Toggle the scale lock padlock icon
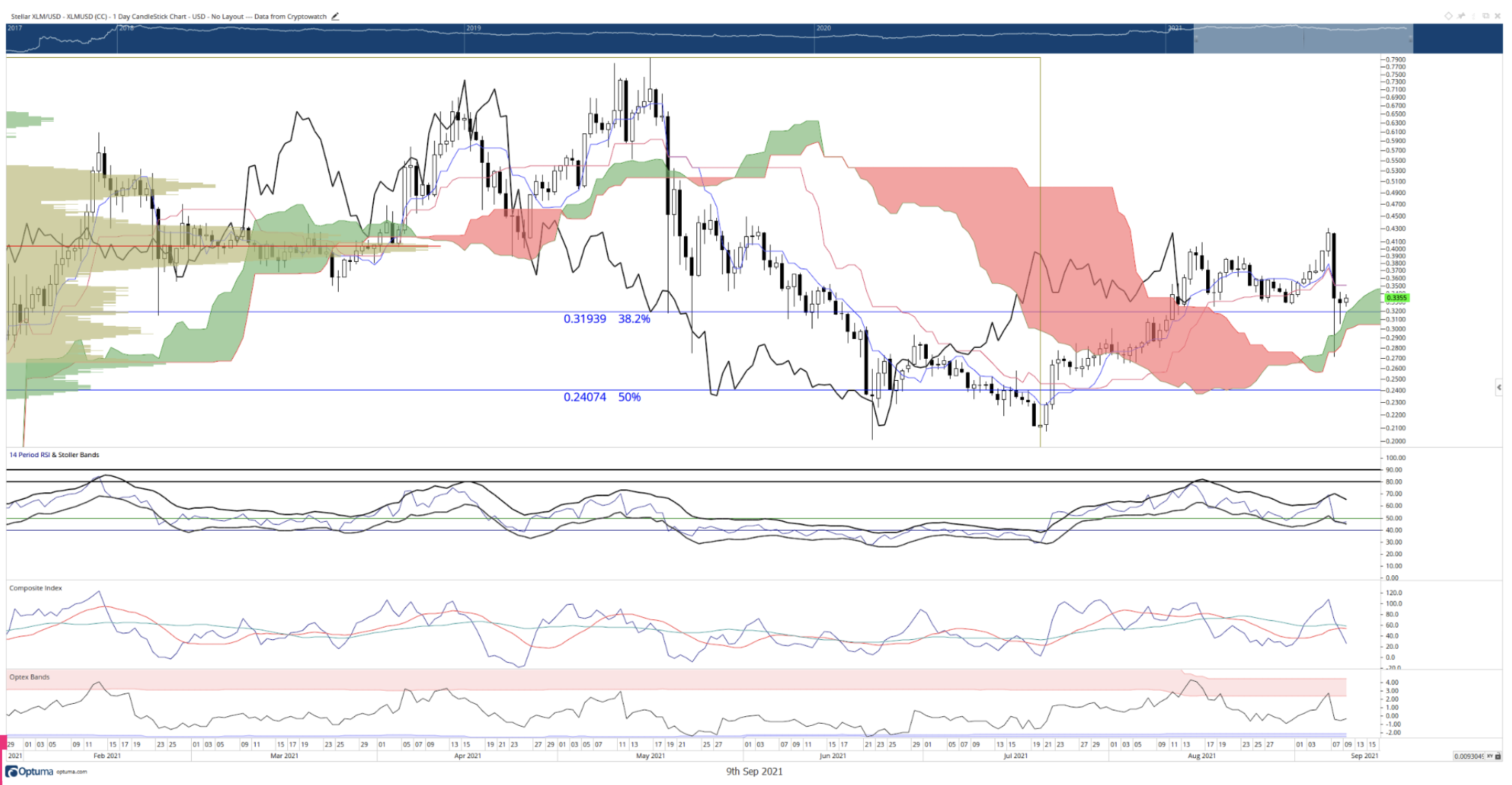This screenshot has width=1512, height=785. pos(1498,756)
